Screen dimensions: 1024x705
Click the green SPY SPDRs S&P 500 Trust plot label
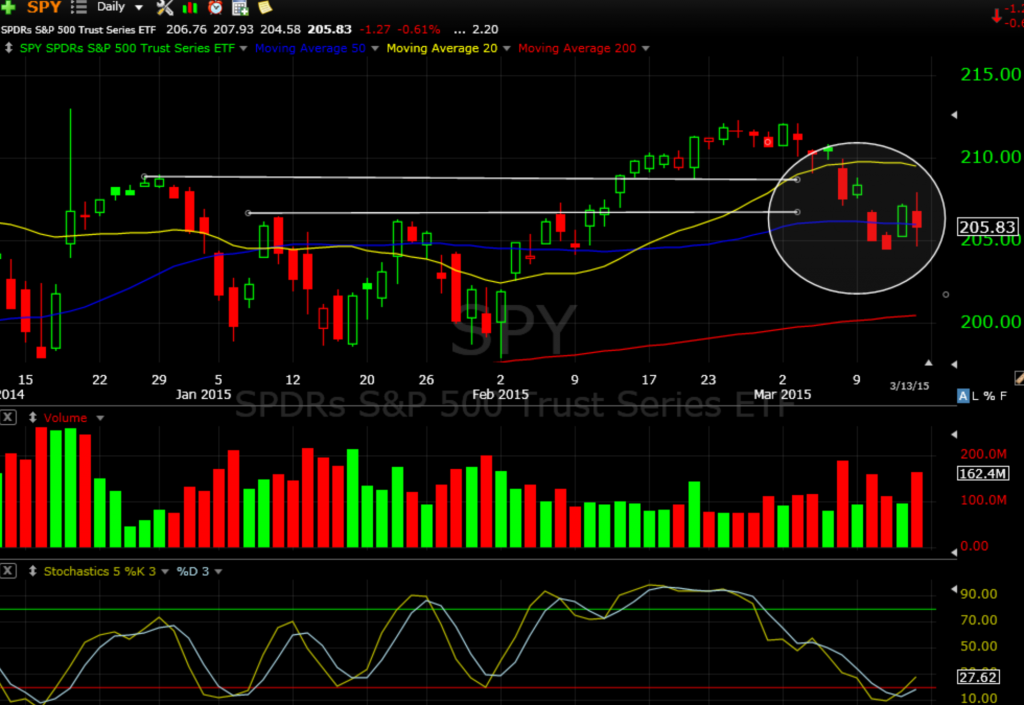[127, 48]
